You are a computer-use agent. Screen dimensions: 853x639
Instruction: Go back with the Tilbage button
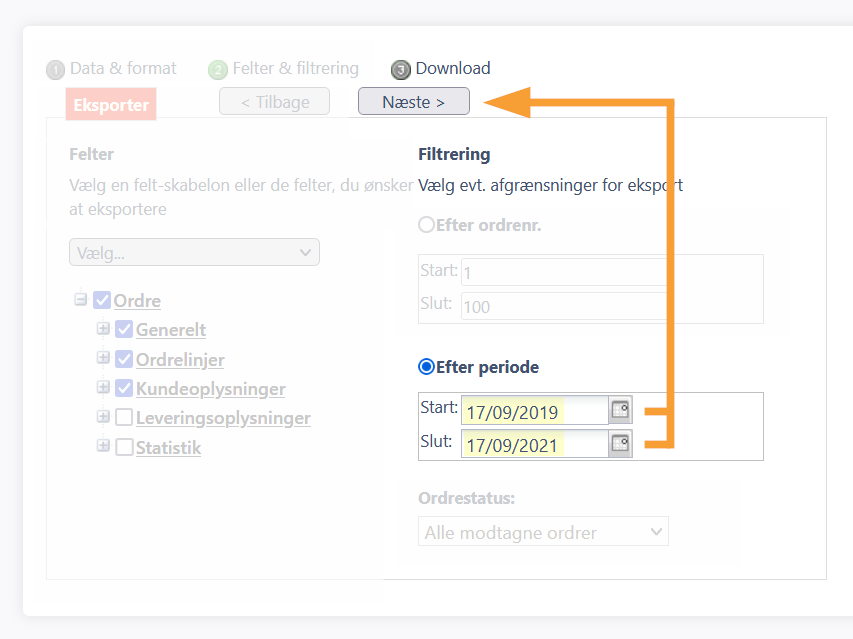(x=275, y=102)
